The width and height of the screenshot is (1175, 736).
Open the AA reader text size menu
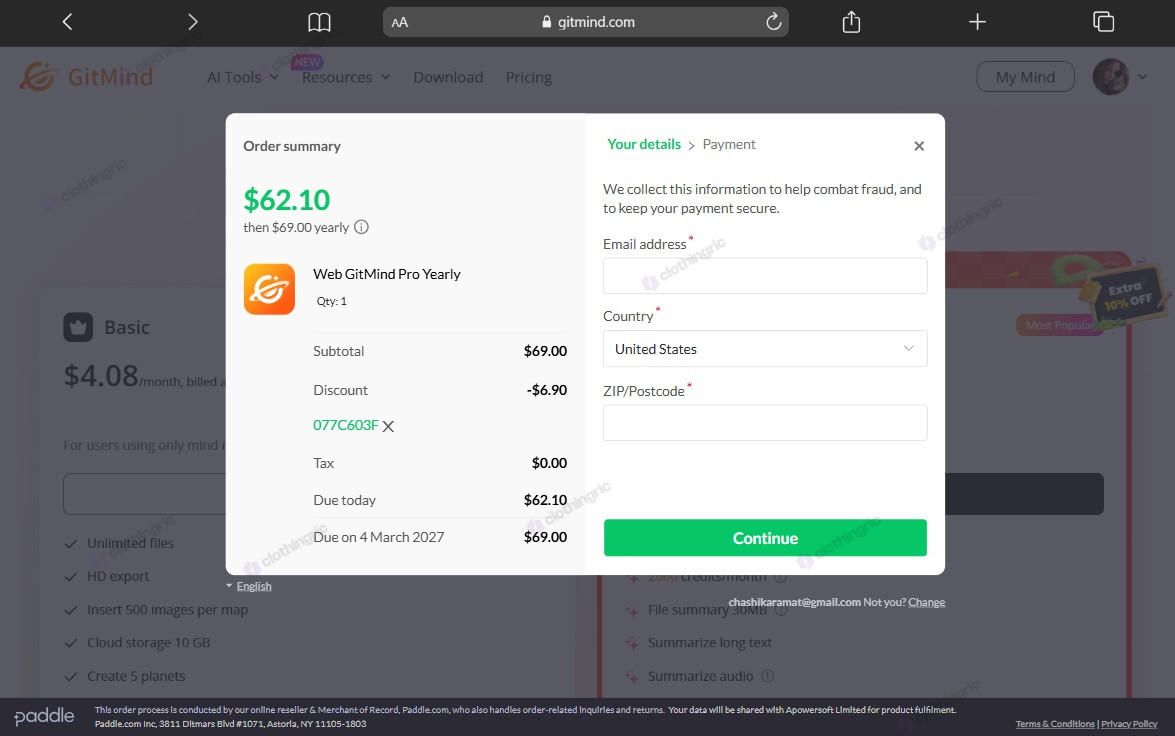(399, 22)
